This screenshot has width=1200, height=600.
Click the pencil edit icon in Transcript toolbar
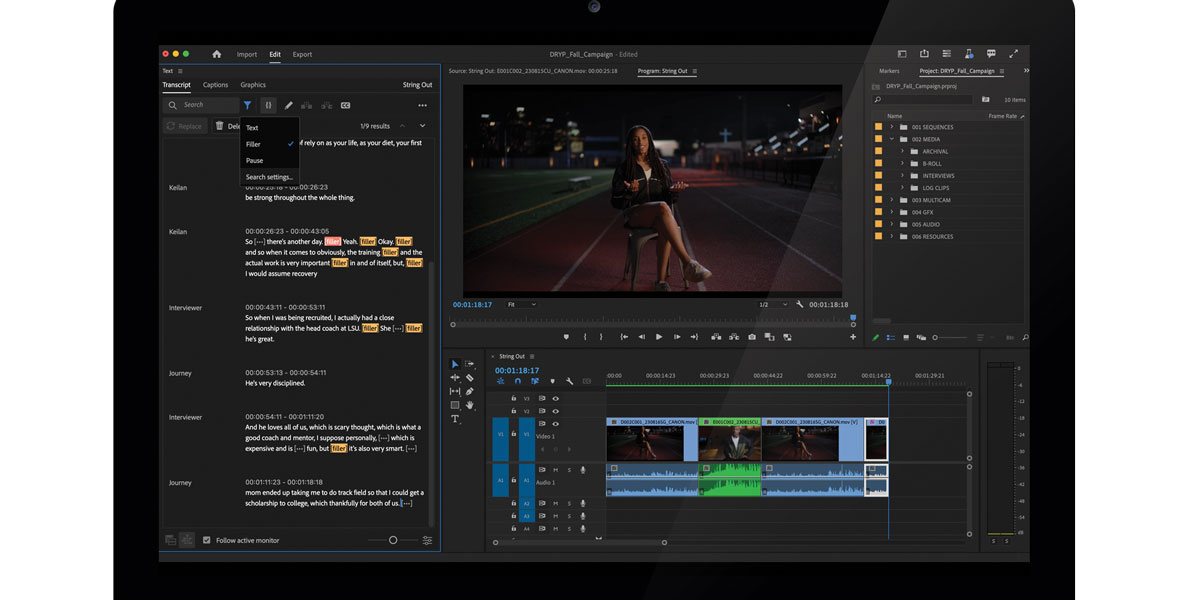click(x=289, y=105)
